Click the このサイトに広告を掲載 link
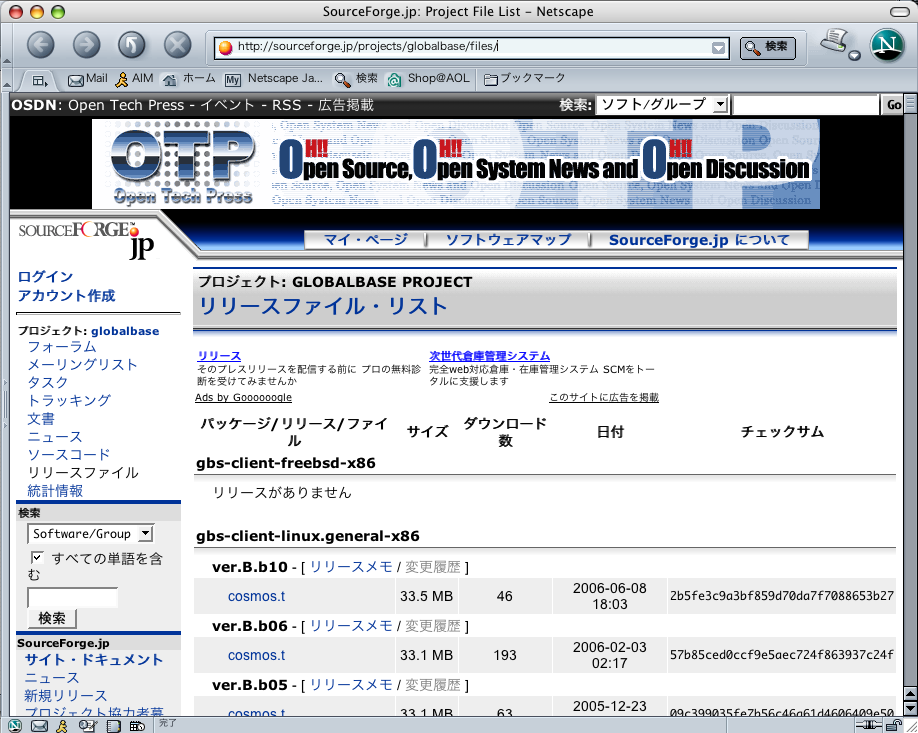The height and width of the screenshot is (733, 918). [604, 398]
